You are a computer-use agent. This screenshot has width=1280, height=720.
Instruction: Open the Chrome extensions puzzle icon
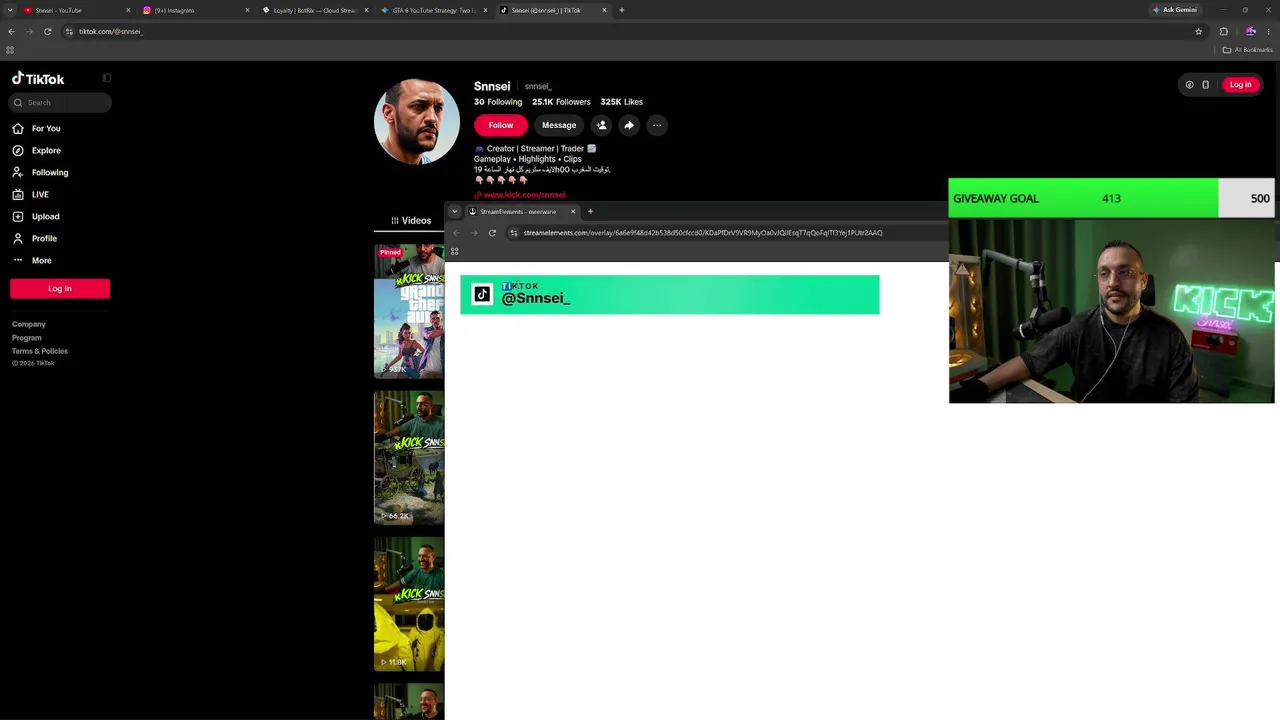click(1223, 31)
